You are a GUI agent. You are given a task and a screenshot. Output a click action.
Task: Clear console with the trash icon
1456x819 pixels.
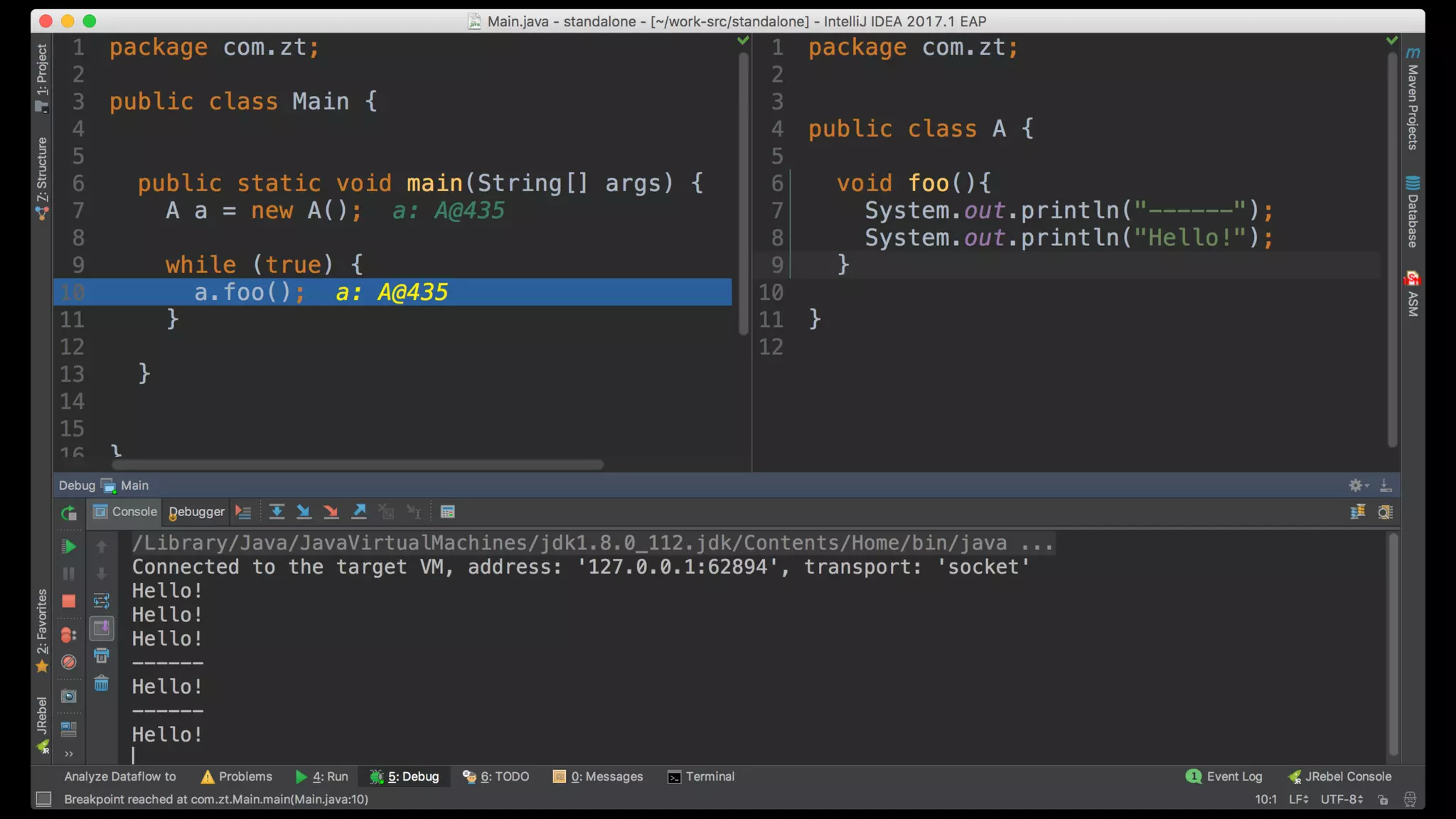pyautogui.click(x=102, y=684)
